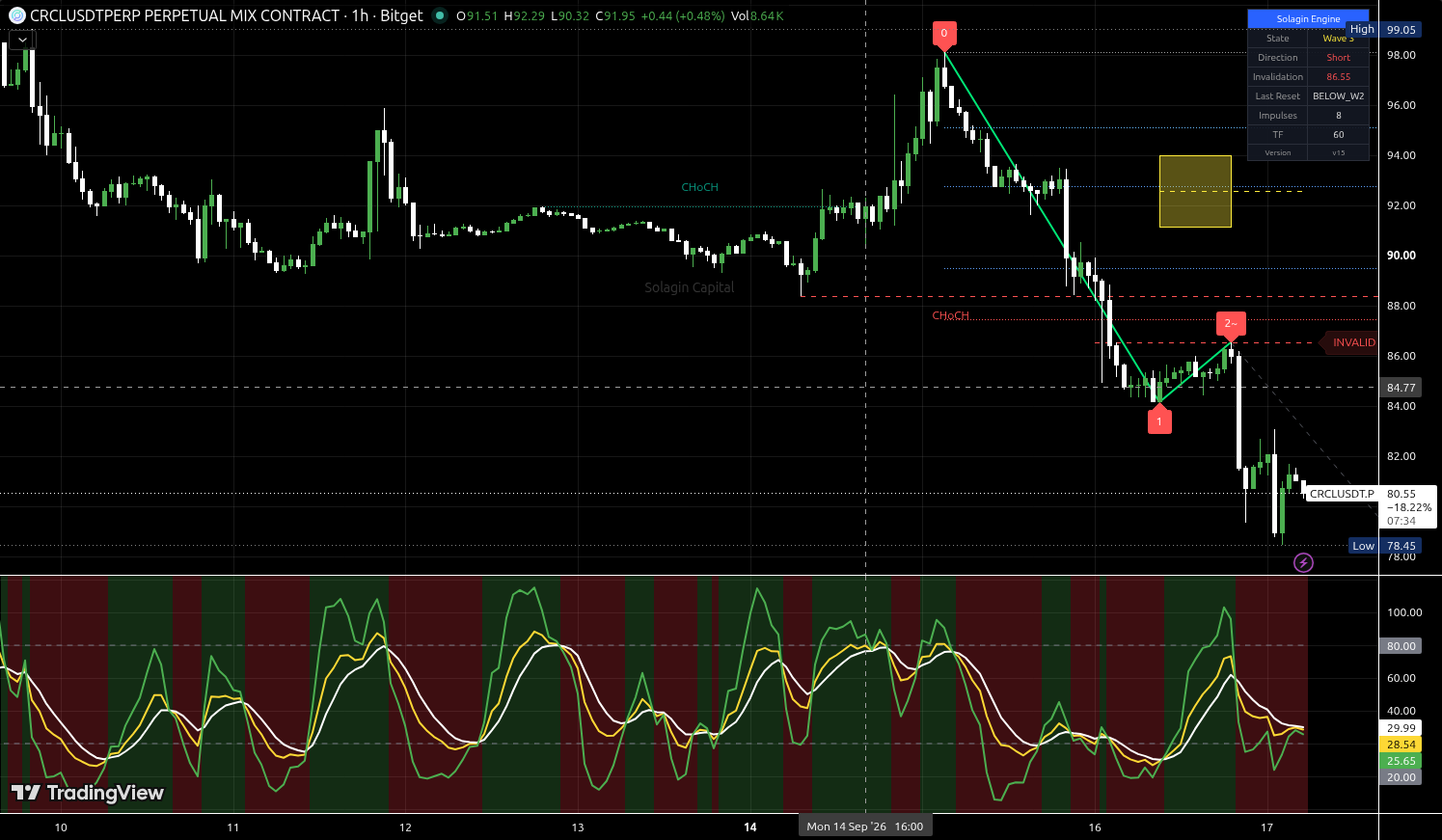Select the red wave marker labeled 0

pos(944,34)
